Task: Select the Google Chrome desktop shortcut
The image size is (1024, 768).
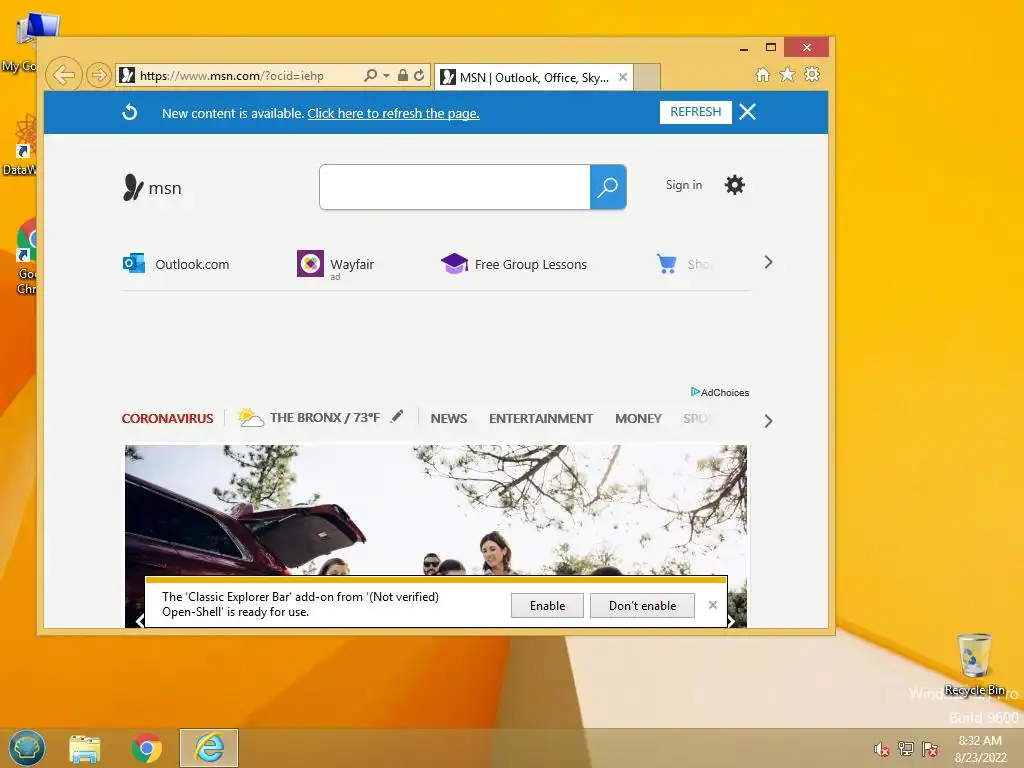Action: click(26, 256)
